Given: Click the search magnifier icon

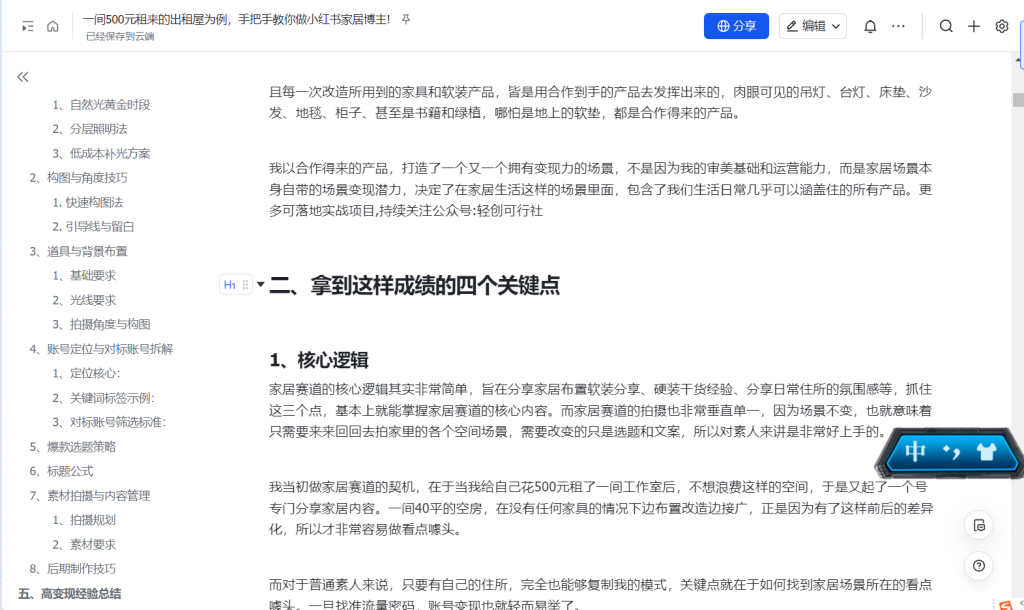Looking at the screenshot, I should (946, 26).
